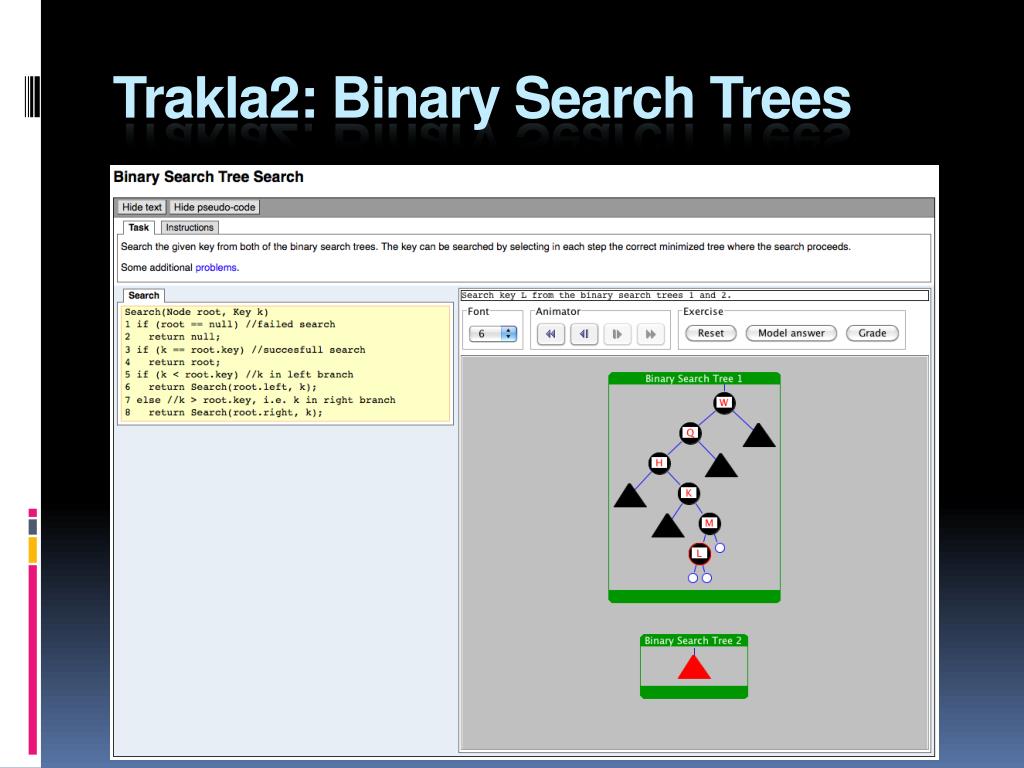The height and width of the screenshot is (768, 1024).
Task: Open the Search pseudo-code tab
Action: (x=143, y=296)
